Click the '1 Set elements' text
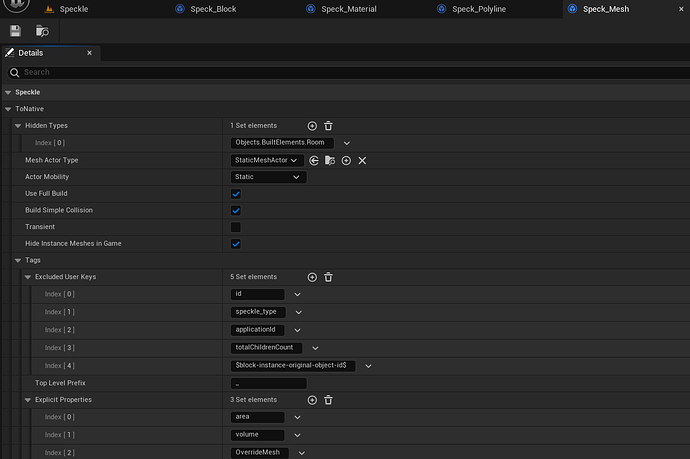This screenshot has height=459, width=690. (x=253, y=125)
